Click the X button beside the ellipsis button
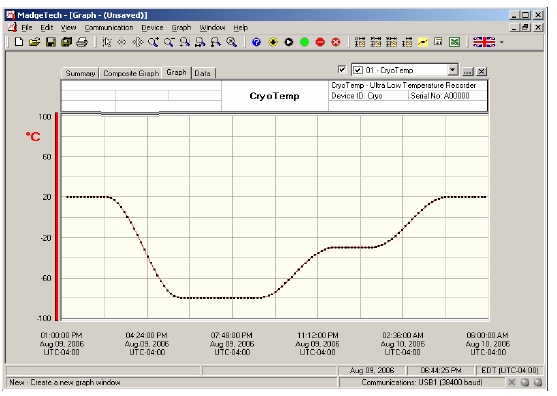This screenshot has height=396, width=557. click(x=481, y=71)
